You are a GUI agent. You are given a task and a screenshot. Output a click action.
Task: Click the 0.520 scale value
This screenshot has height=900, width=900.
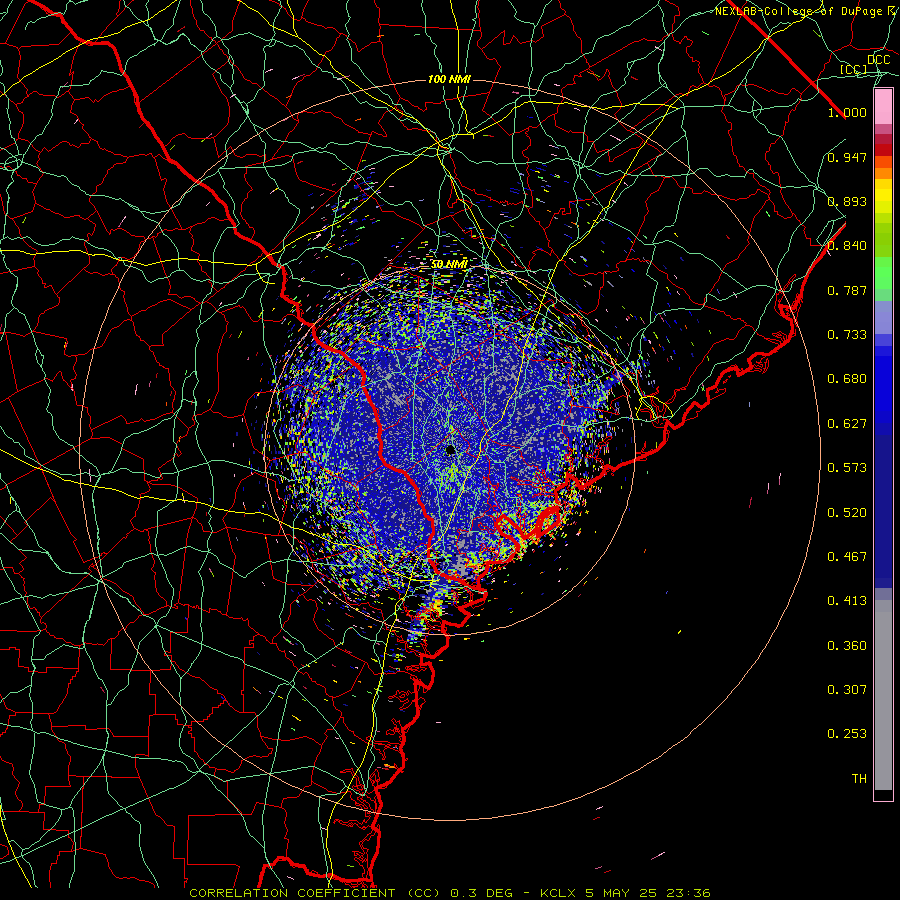point(847,513)
